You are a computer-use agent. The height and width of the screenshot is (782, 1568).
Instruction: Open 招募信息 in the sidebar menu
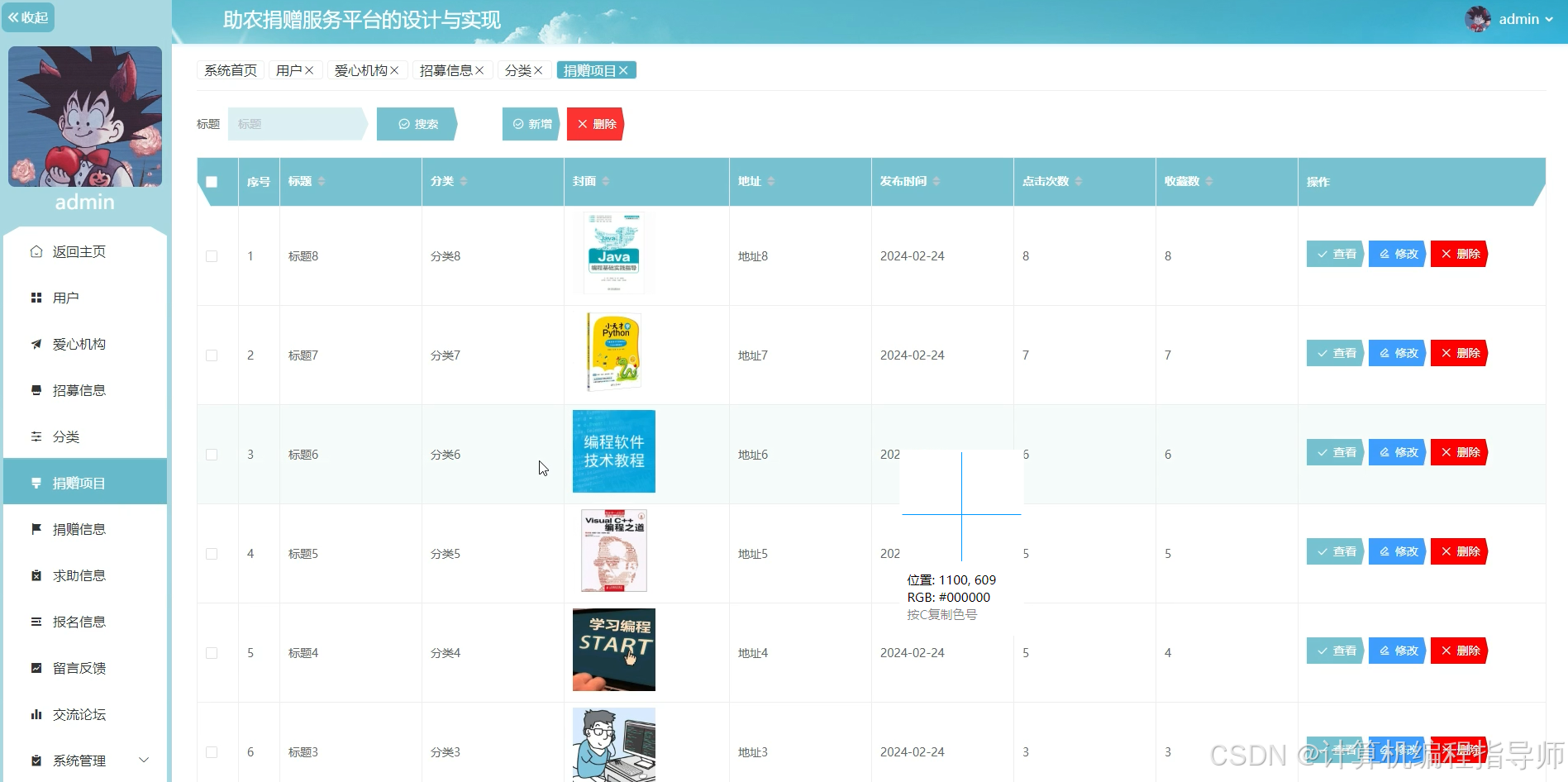(85, 390)
